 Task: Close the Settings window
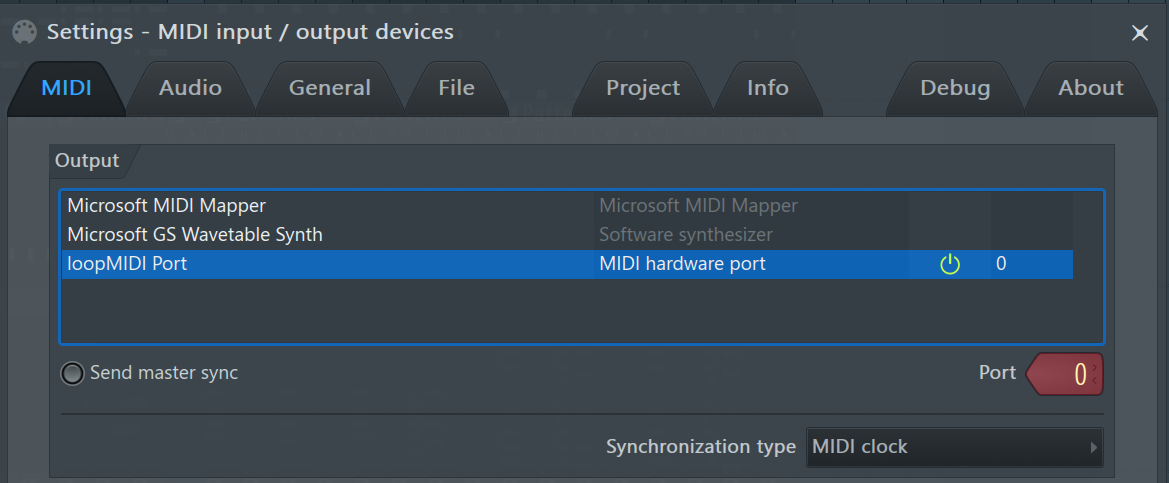coord(1139,33)
